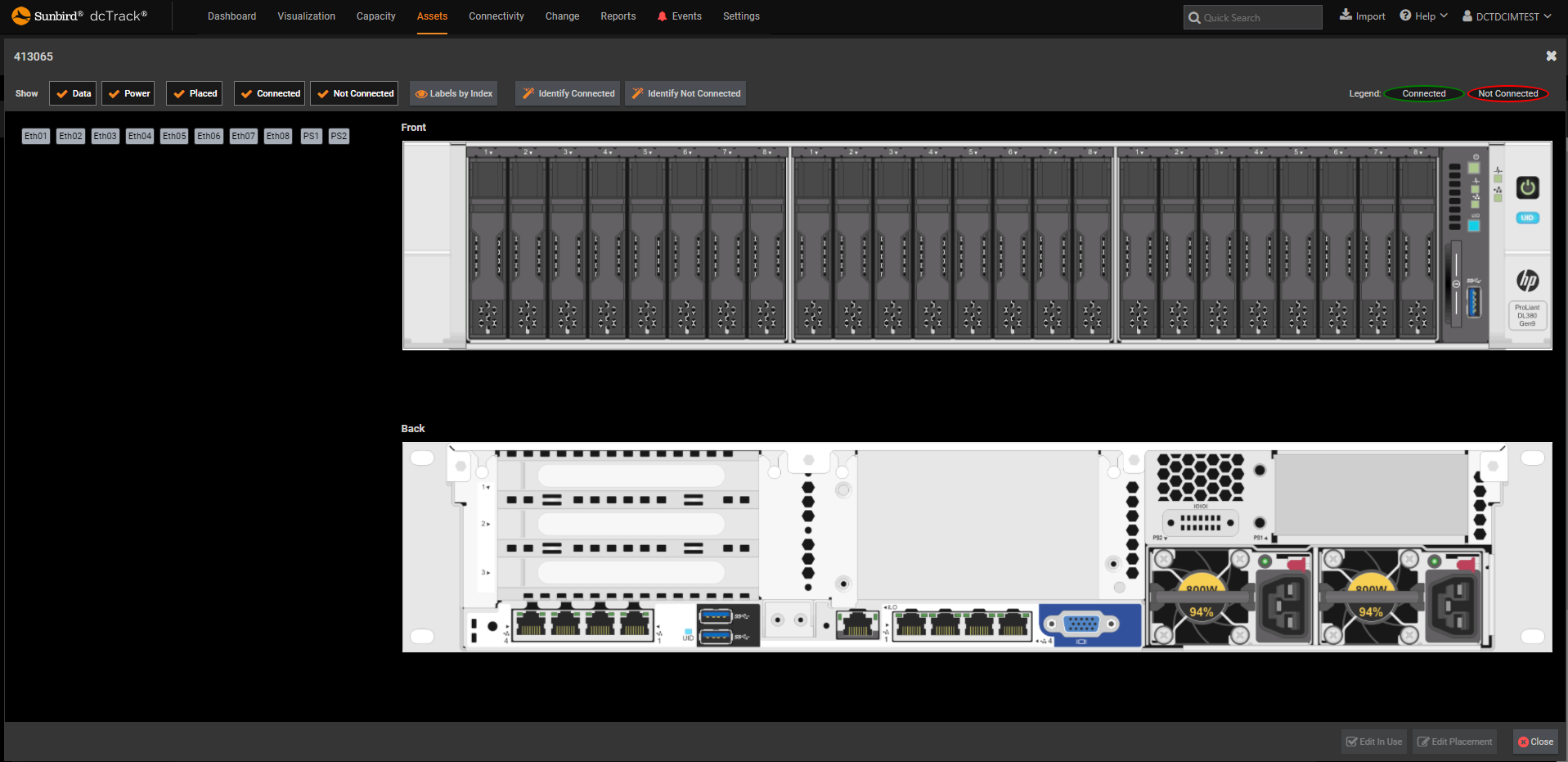Click left power supply AC socket
The width and height of the screenshot is (1568, 762).
tap(1284, 606)
